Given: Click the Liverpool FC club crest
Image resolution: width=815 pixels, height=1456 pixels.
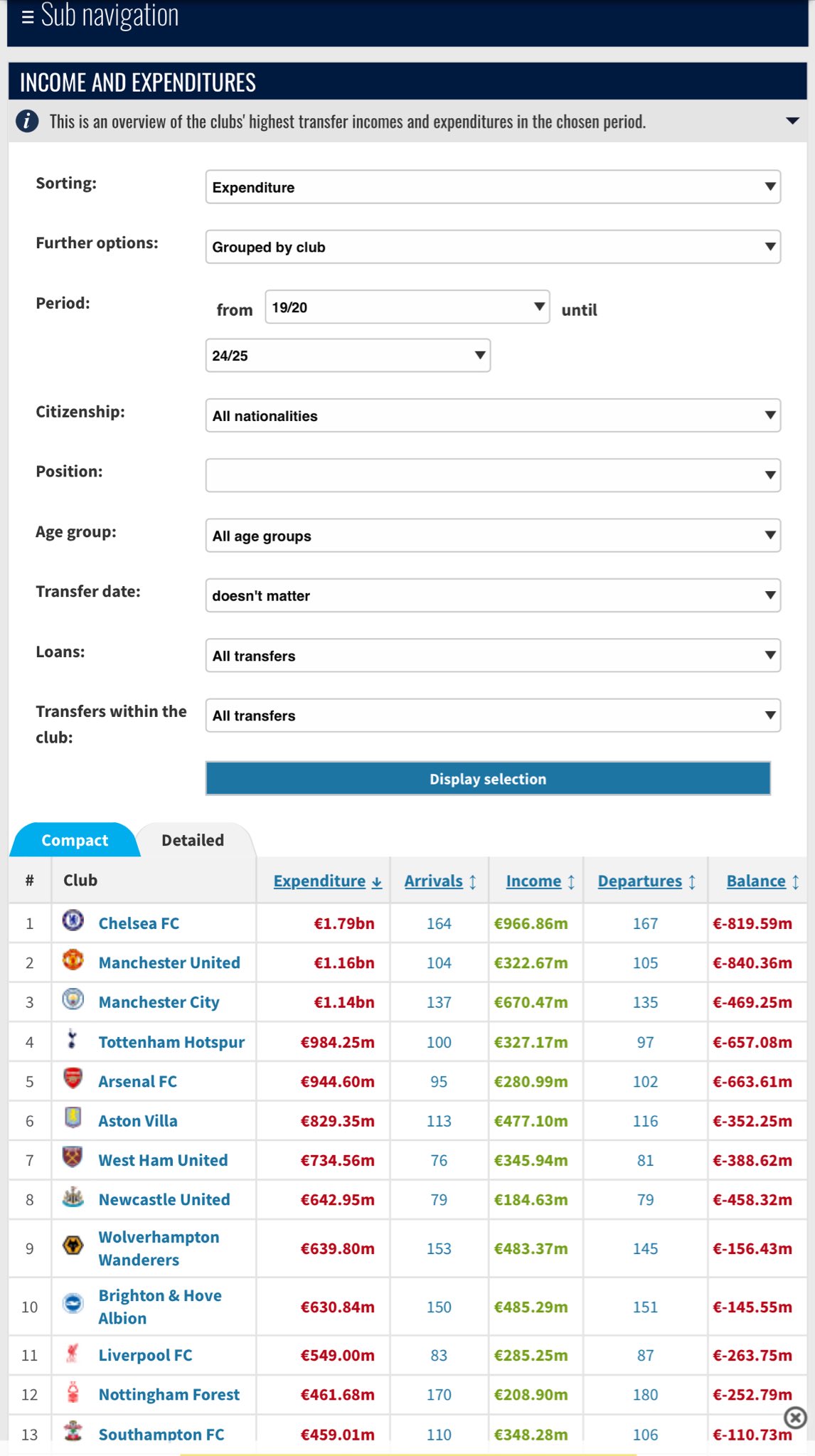Looking at the screenshot, I should (73, 1353).
